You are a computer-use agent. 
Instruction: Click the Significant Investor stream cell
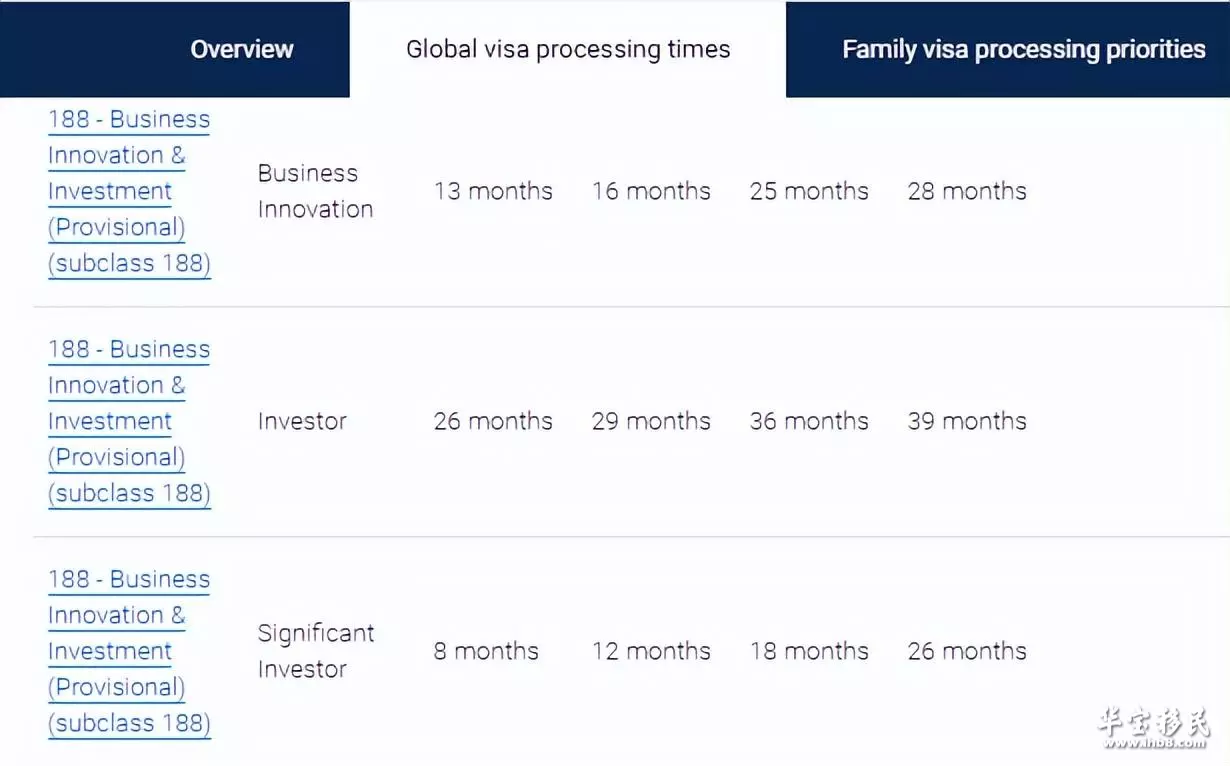(x=316, y=651)
